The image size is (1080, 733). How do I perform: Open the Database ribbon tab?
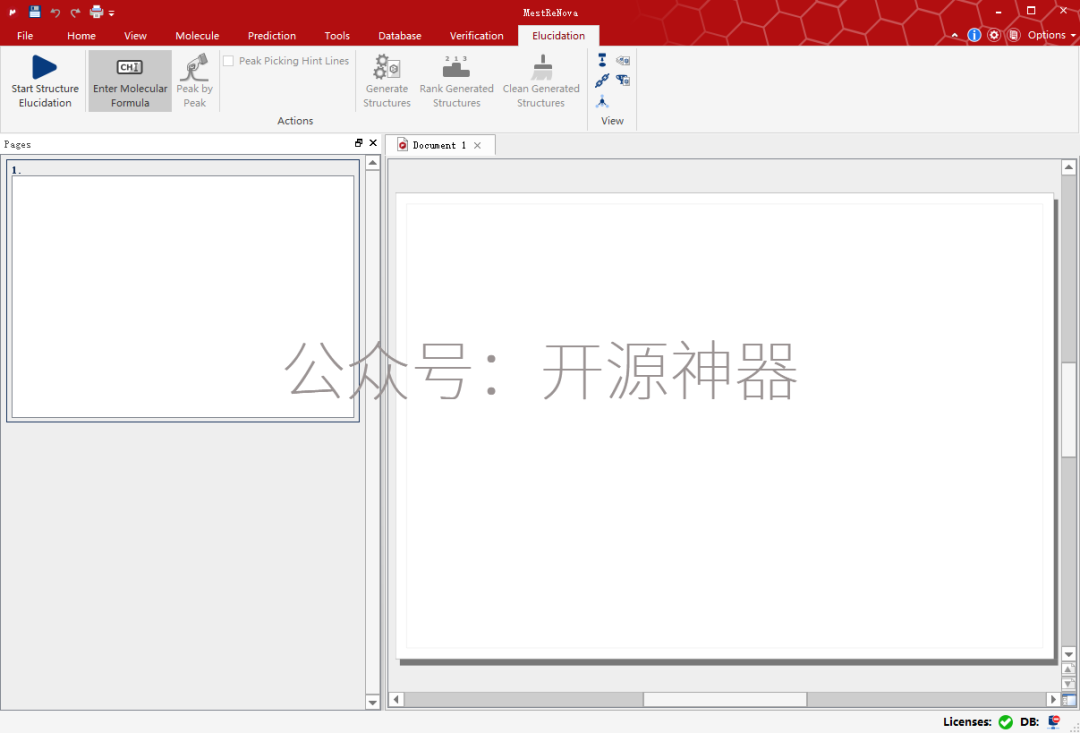pyautogui.click(x=399, y=36)
